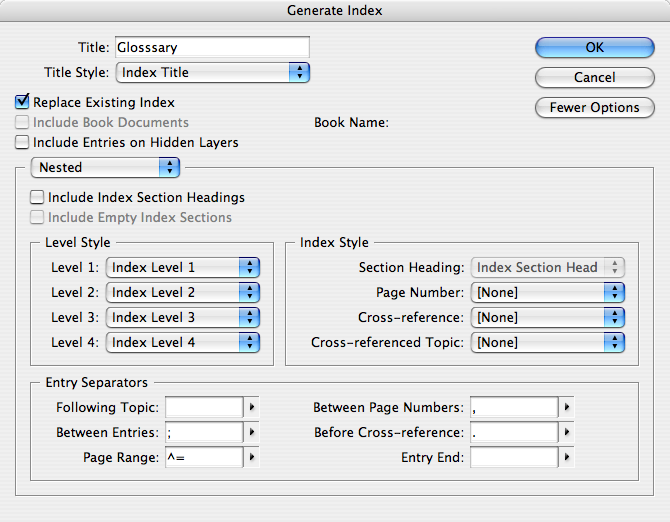
Task: Open the Cross-referenced Topic style dropdown
Action: [x=547, y=342]
